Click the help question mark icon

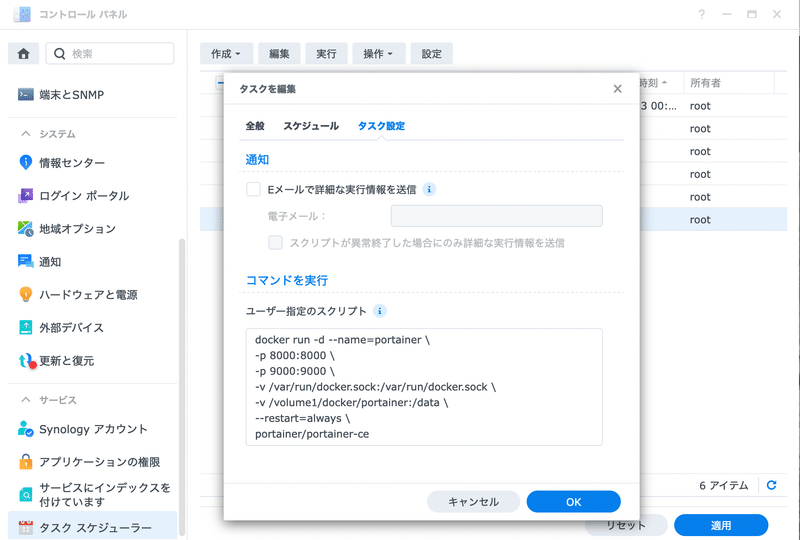(x=702, y=14)
